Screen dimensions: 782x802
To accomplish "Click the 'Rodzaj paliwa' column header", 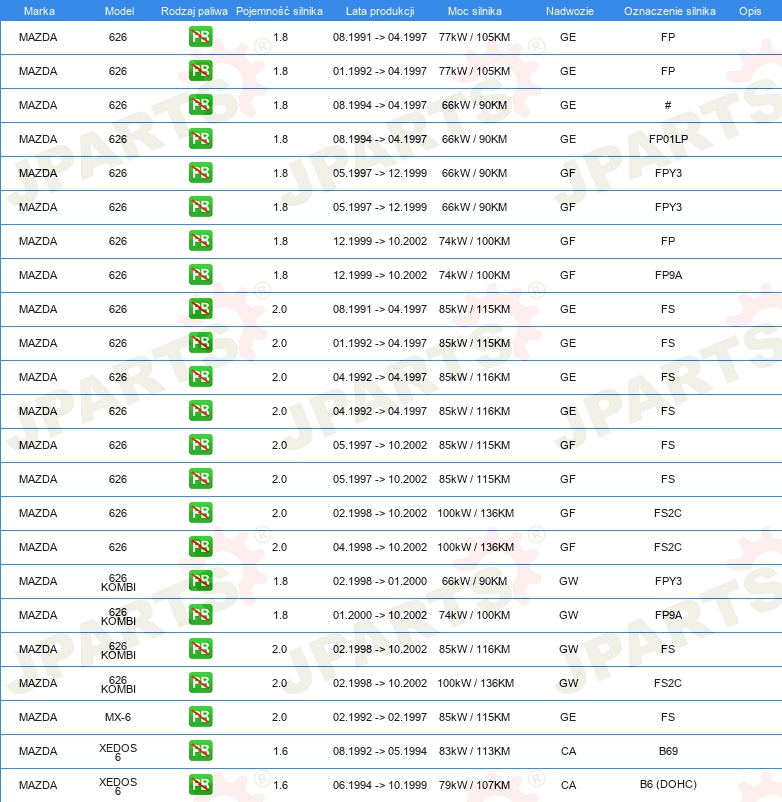I will [x=194, y=11].
